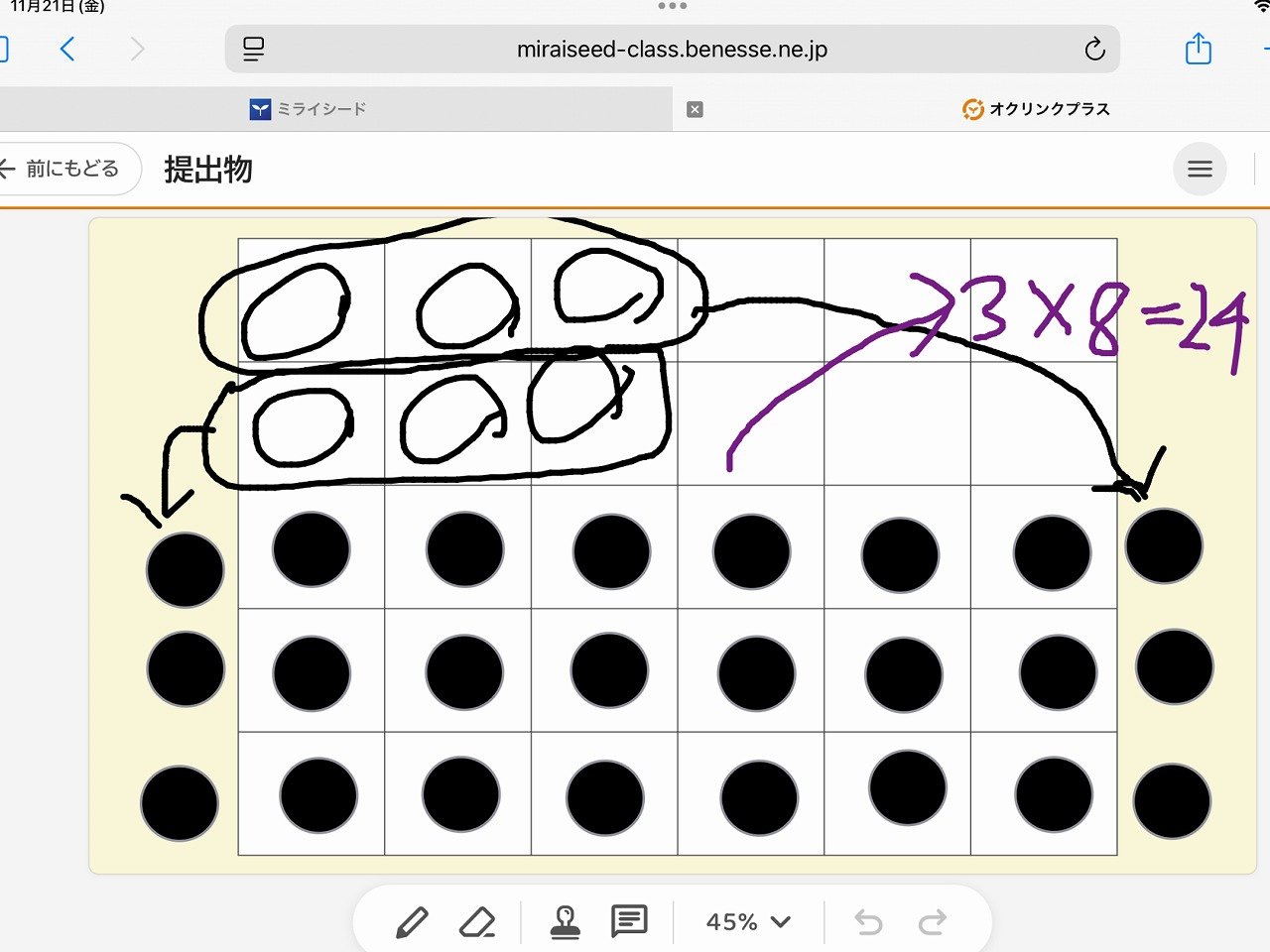Tap the miraiseed-class.benesse.ne.jp address field
The width and height of the screenshot is (1270, 952).
pos(672,50)
